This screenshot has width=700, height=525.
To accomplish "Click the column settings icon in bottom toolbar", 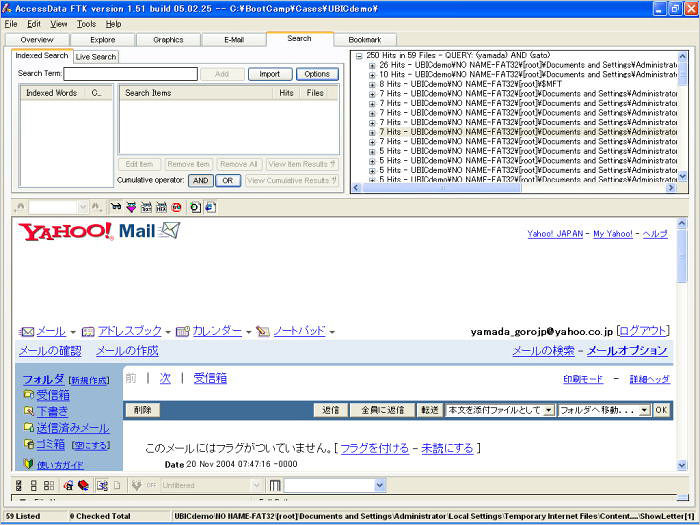I will 275,485.
